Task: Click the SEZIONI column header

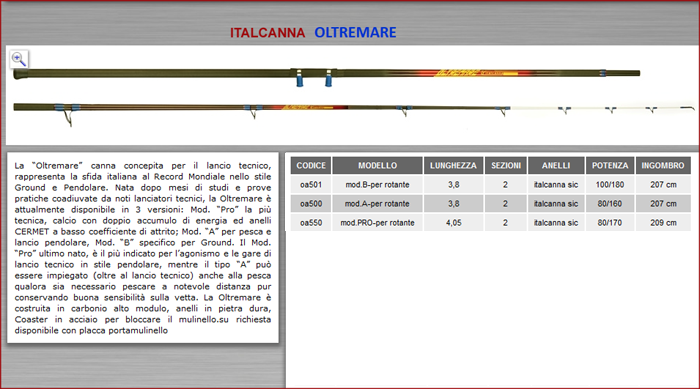Action: click(506, 165)
